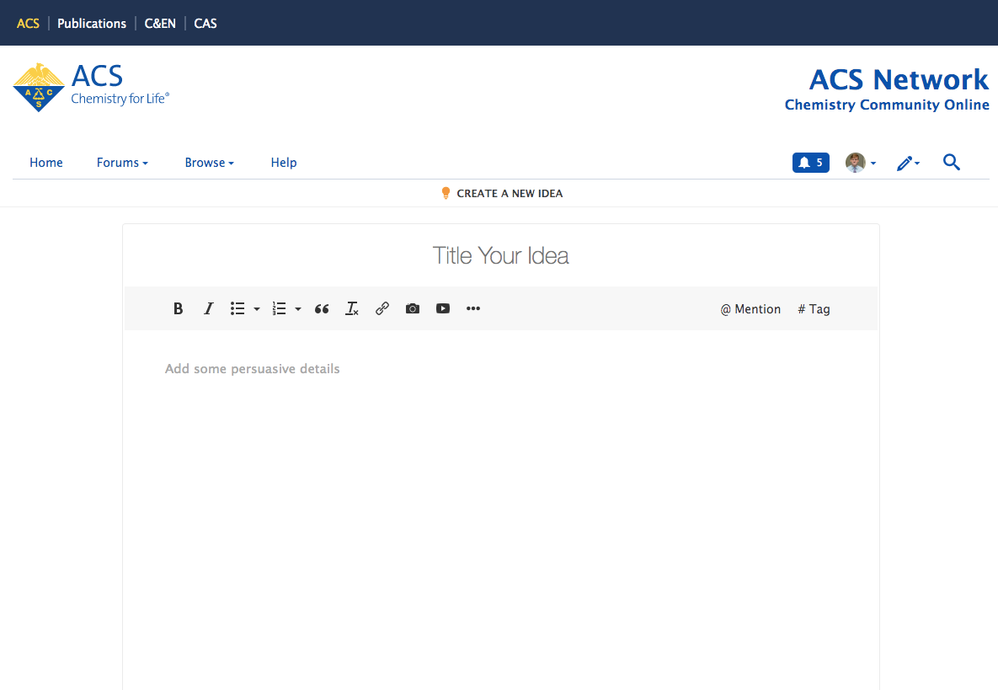Viewport: 998px width, 690px height.
Task: Expand the bulleted list dropdown arrow
Action: pyautogui.click(x=257, y=309)
